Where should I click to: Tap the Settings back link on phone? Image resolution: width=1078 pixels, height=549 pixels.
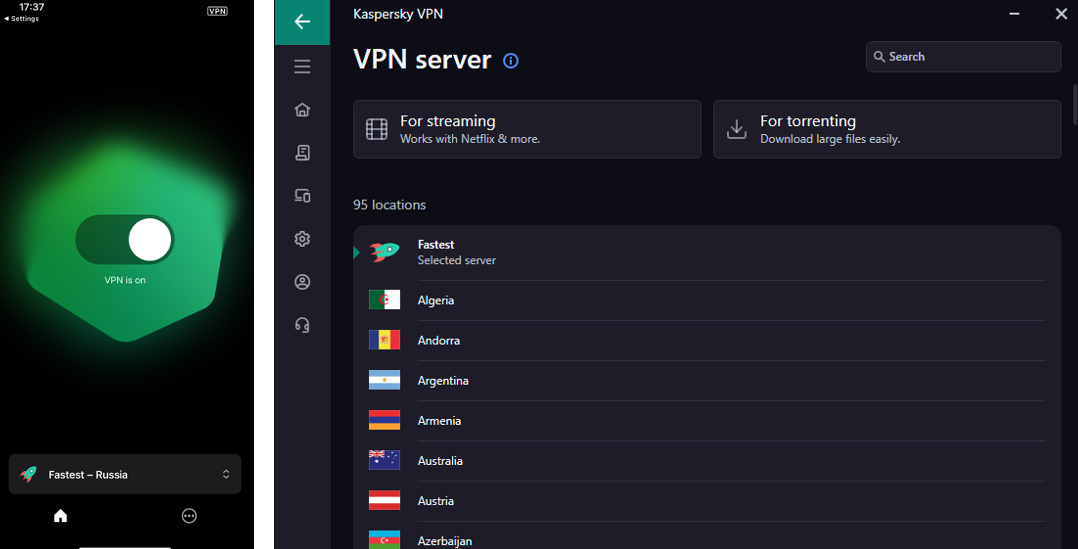pos(22,19)
